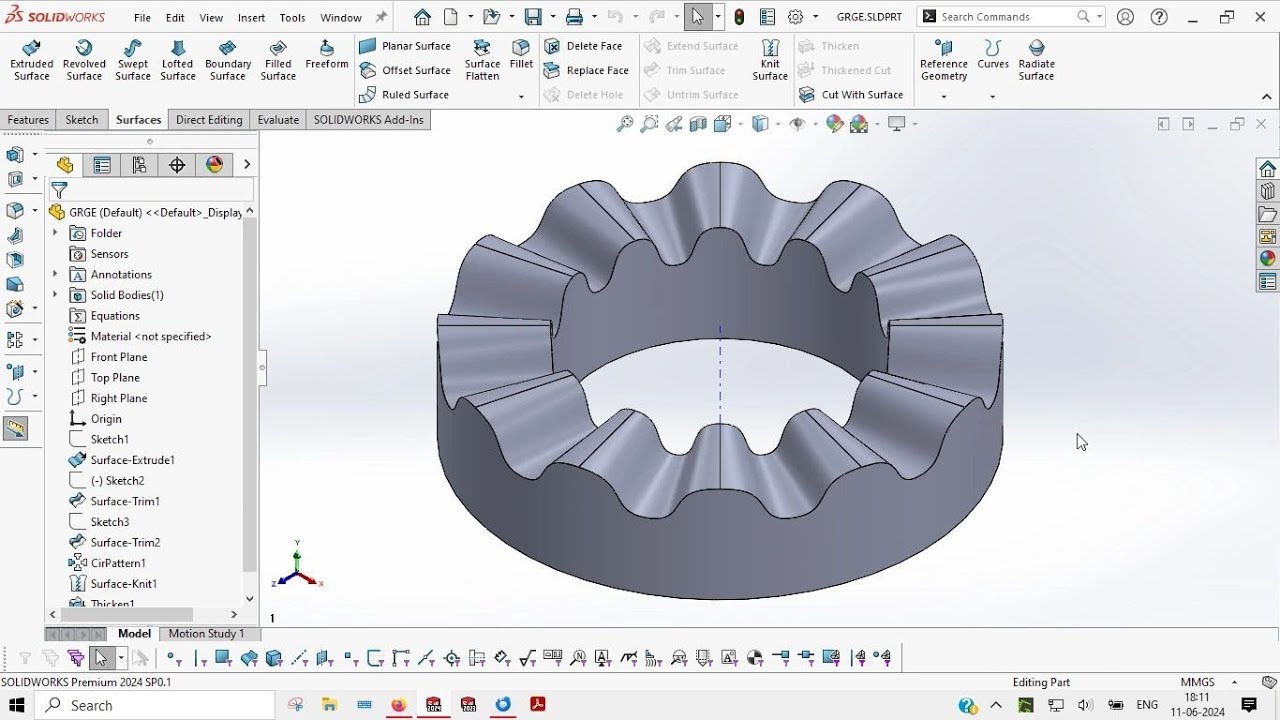Open the Fillet dropdown arrow

[521, 97]
